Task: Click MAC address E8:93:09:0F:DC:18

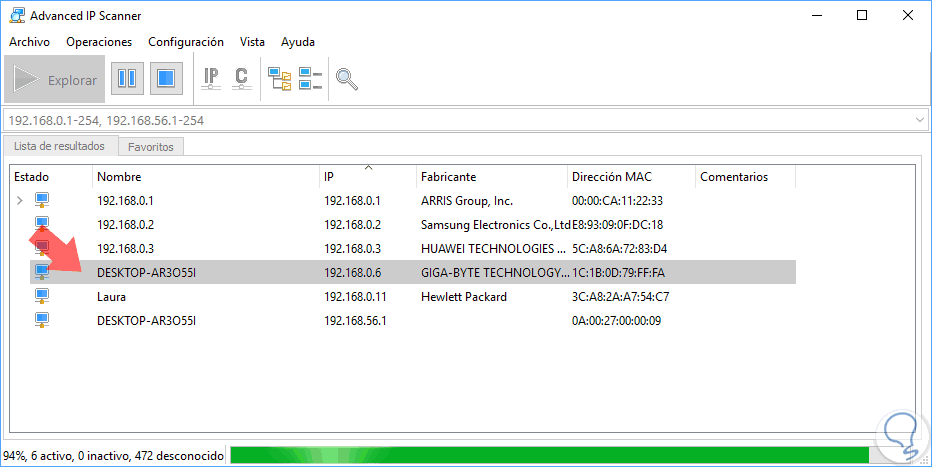Action: pos(617,225)
